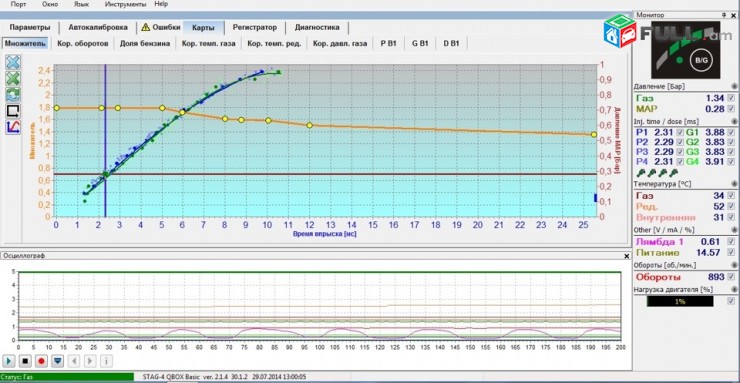Image resolution: width=740 pixels, height=383 pixels.
Task: Collapse the Нагрузка двигателя [%] section
Action: tap(733, 289)
